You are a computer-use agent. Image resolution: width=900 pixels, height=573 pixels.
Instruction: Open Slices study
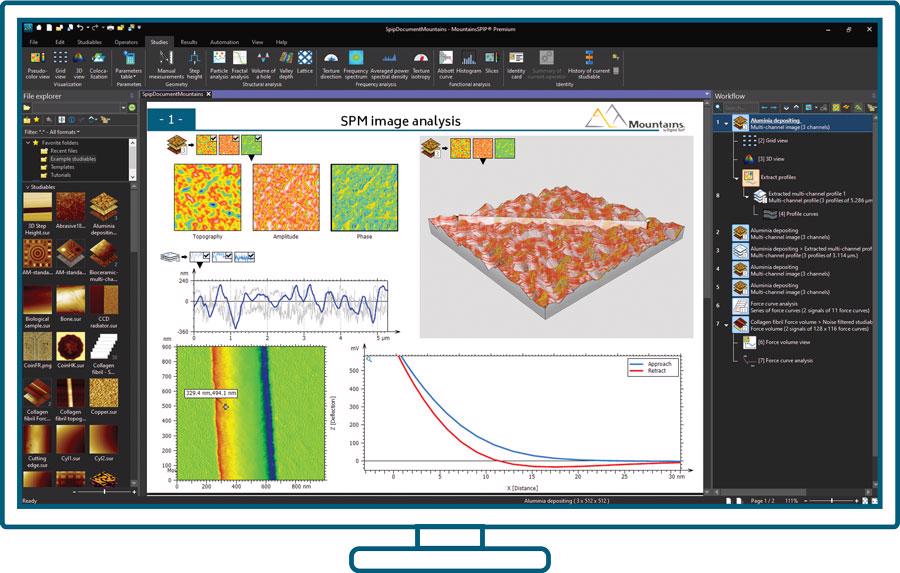point(492,63)
